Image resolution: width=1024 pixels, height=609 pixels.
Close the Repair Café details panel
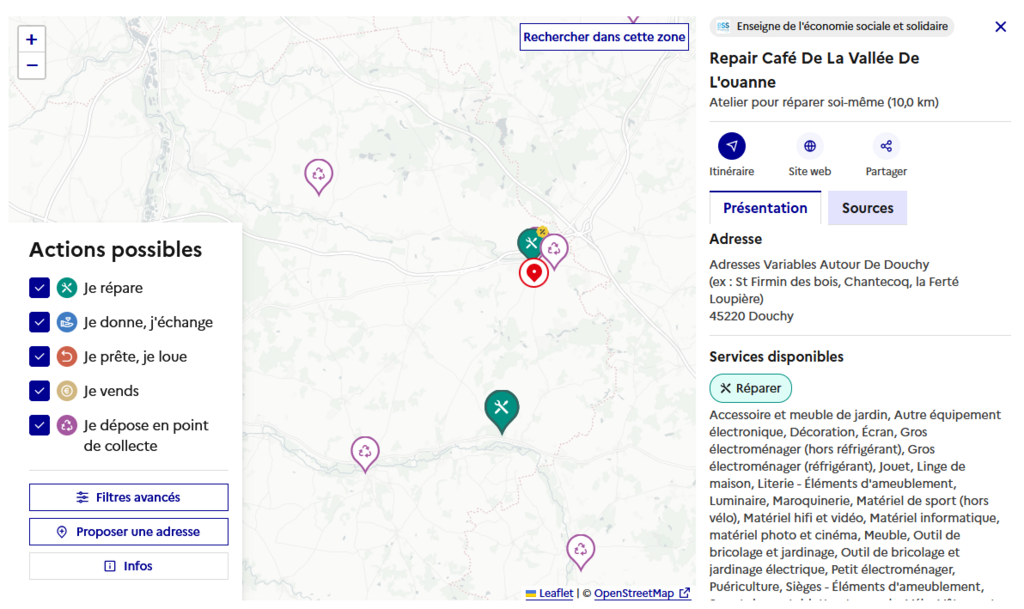(1000, 27)
